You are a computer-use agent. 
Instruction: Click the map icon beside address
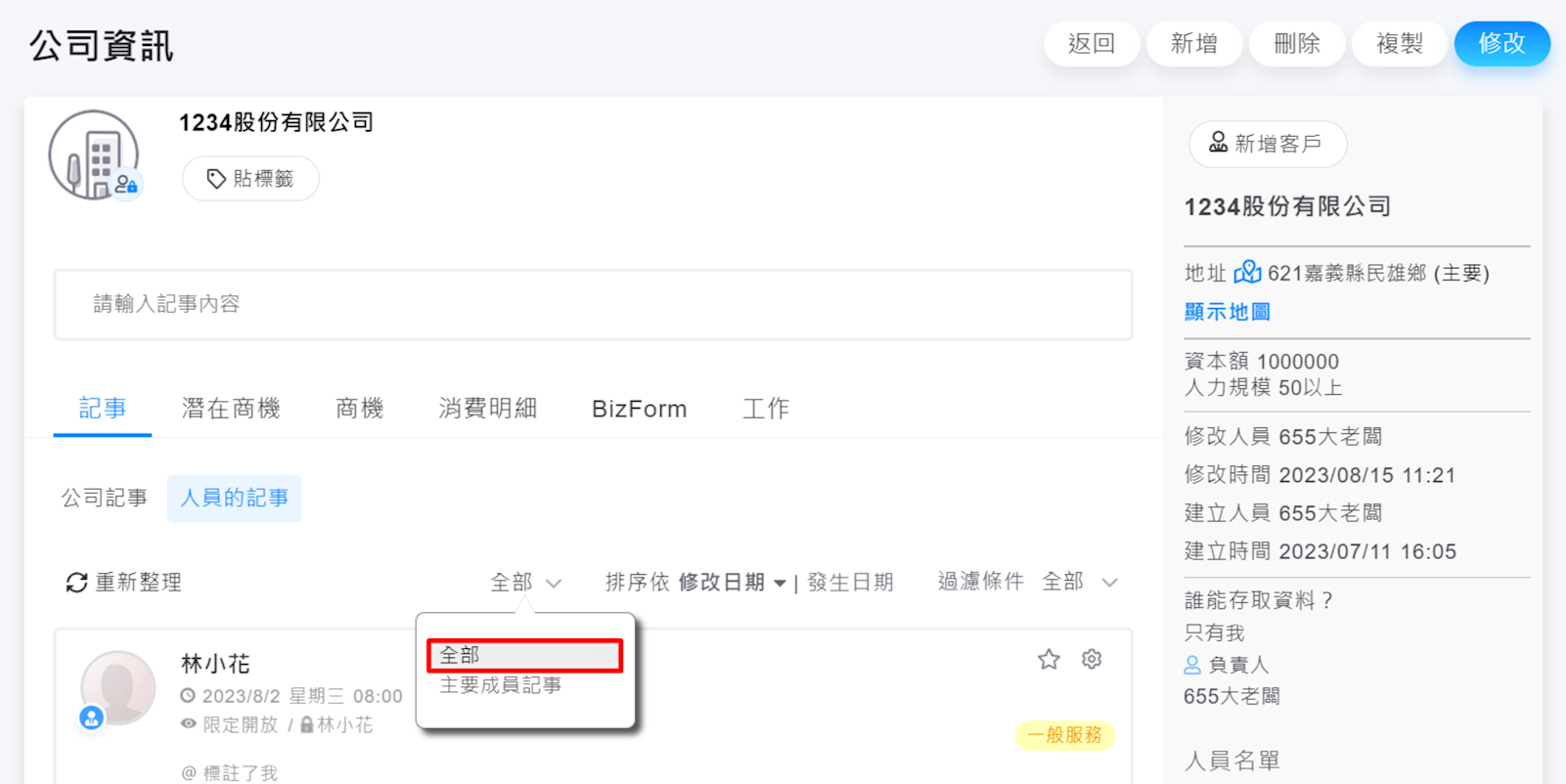click(x=1247, y=272)
